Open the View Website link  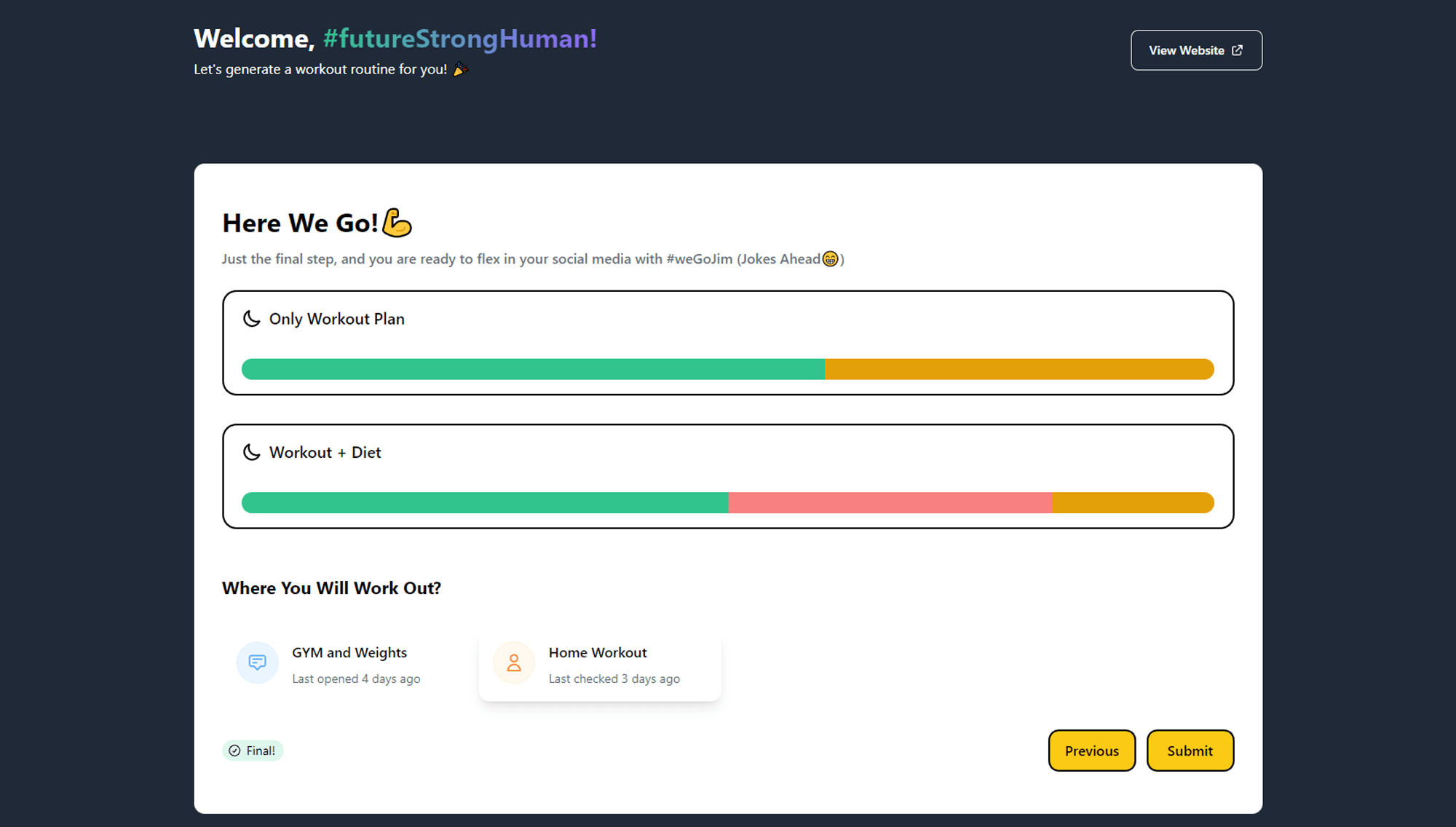[x=1195, y=50]
